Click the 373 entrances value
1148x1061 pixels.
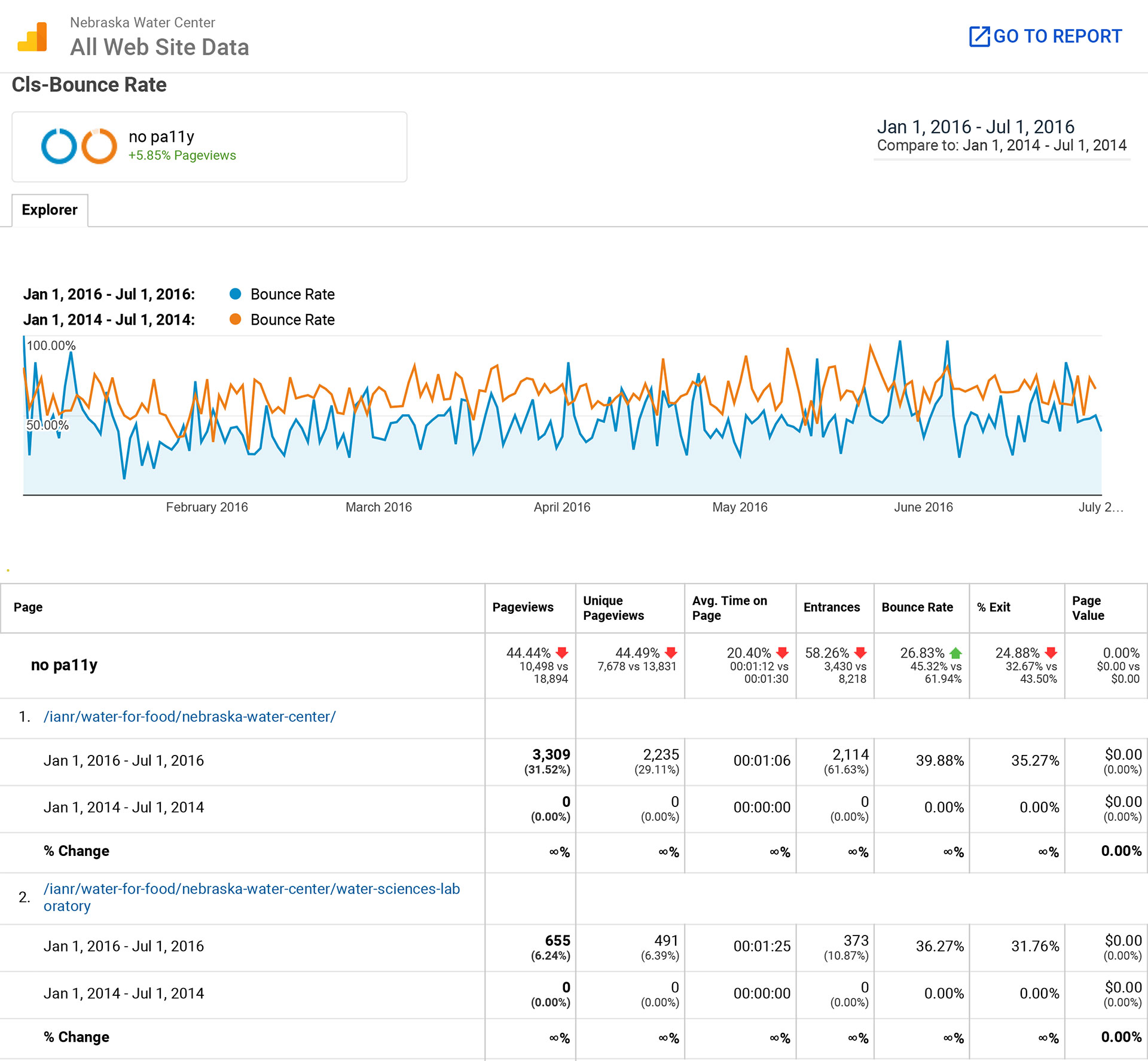(856, 940)
